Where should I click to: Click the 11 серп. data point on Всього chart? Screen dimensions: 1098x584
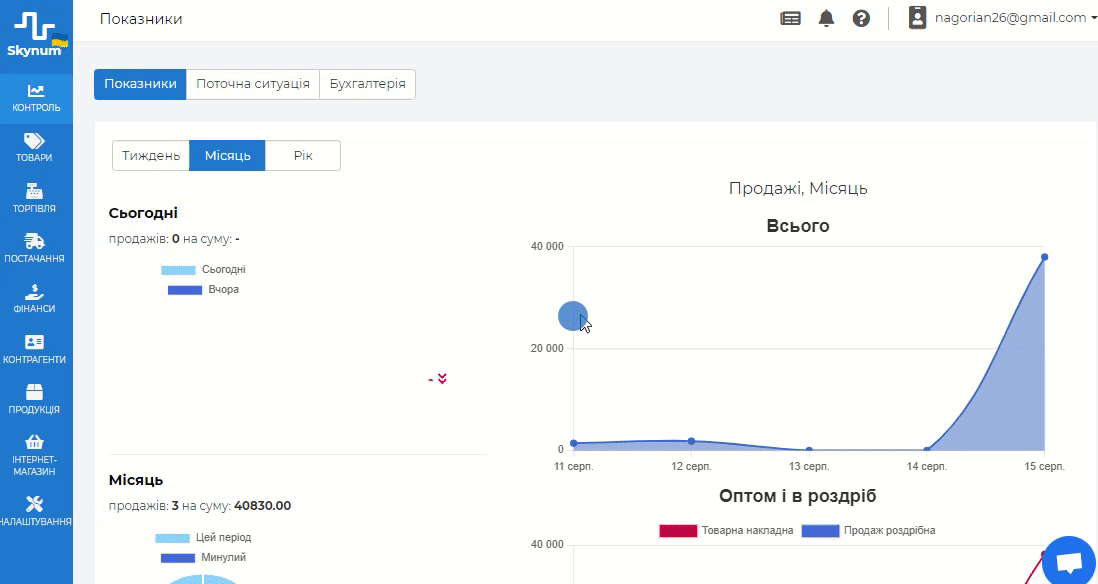click(574, 443)
